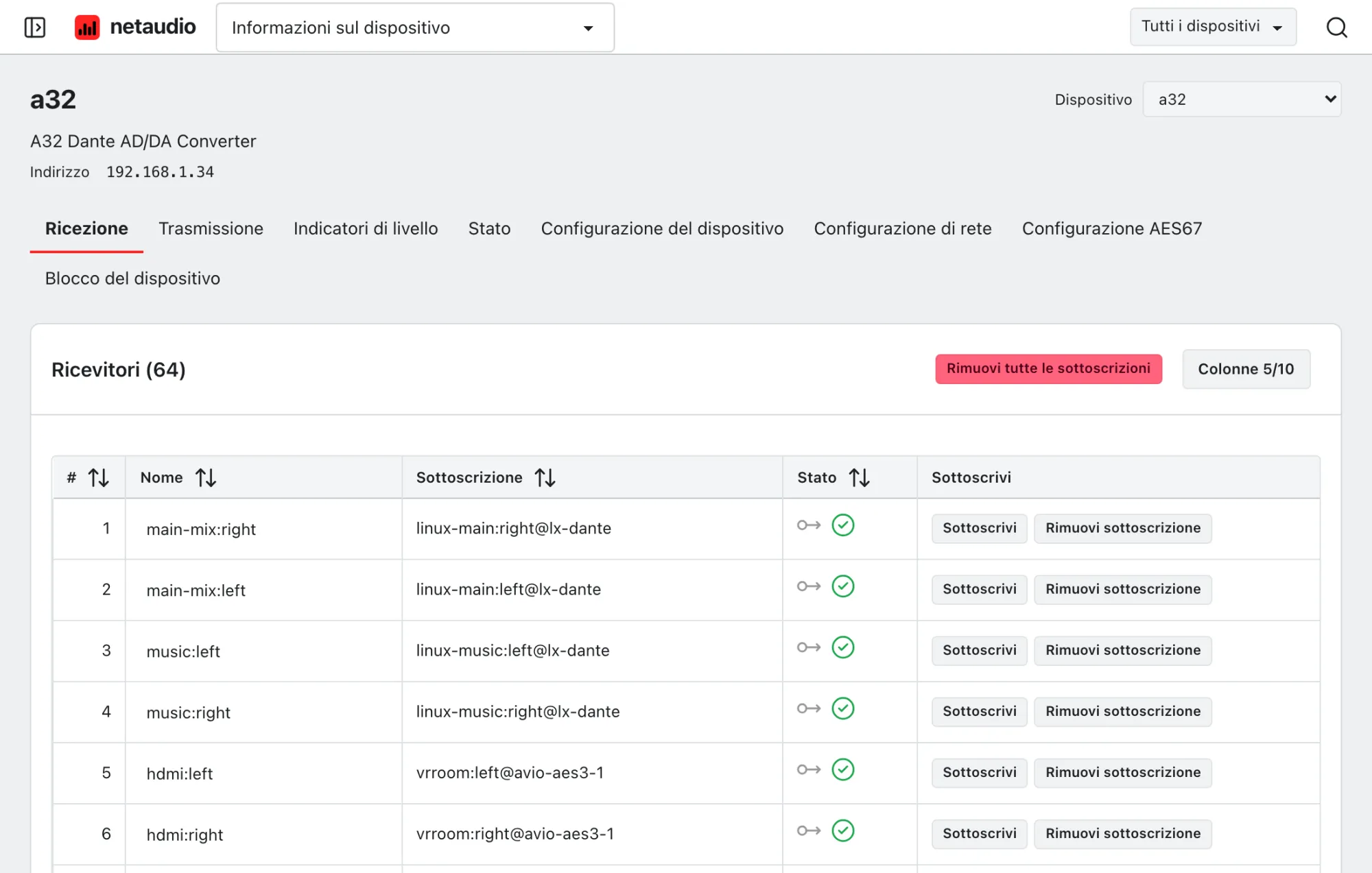Select the Ricezione tab
This screenshot has width=1372, height=873.
pyautogui.click(x=86, y=228)
